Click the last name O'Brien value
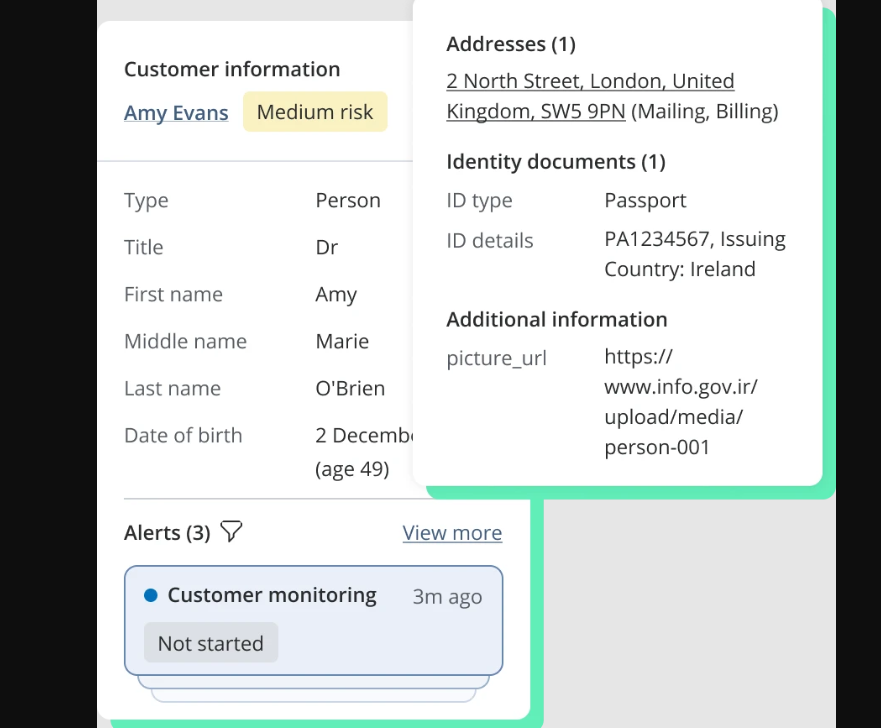The width and height of the screenshot is (881, 728). [350, 388]
